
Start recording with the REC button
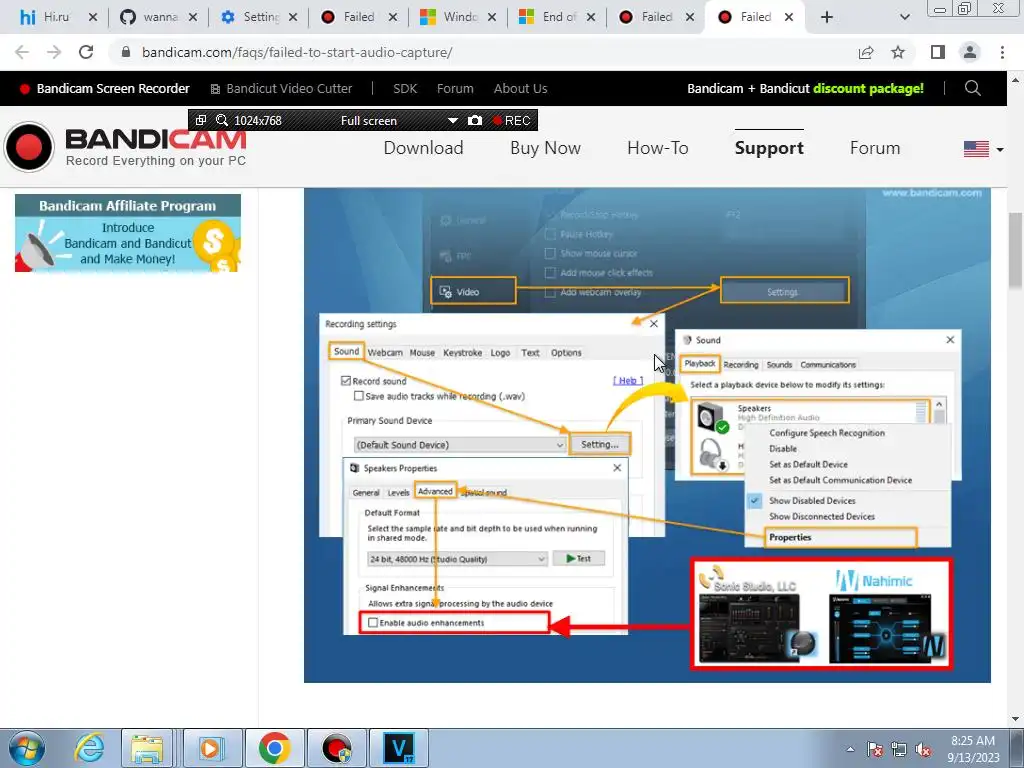[x=512, y=120]
